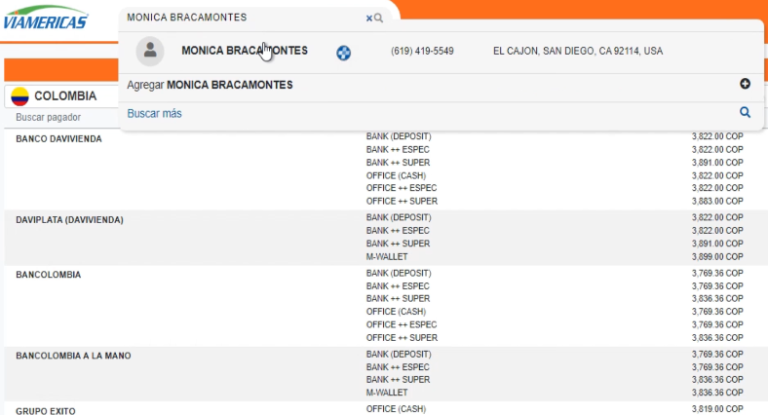Click the blue badge icon beside the customer name
The image size is (768, 415).
[x=343, y=52]
